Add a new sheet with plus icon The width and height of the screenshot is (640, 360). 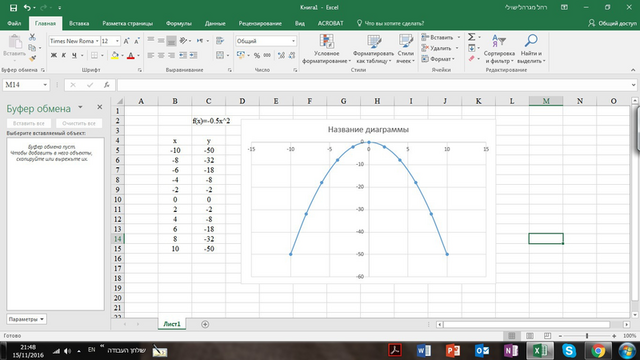tap(205, 324)
